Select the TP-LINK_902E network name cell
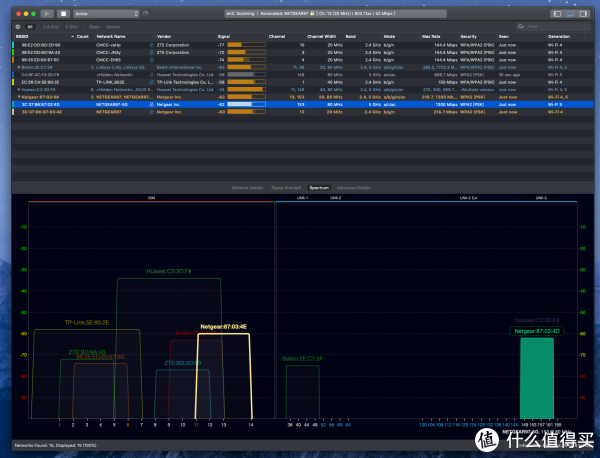 (110, 82)
